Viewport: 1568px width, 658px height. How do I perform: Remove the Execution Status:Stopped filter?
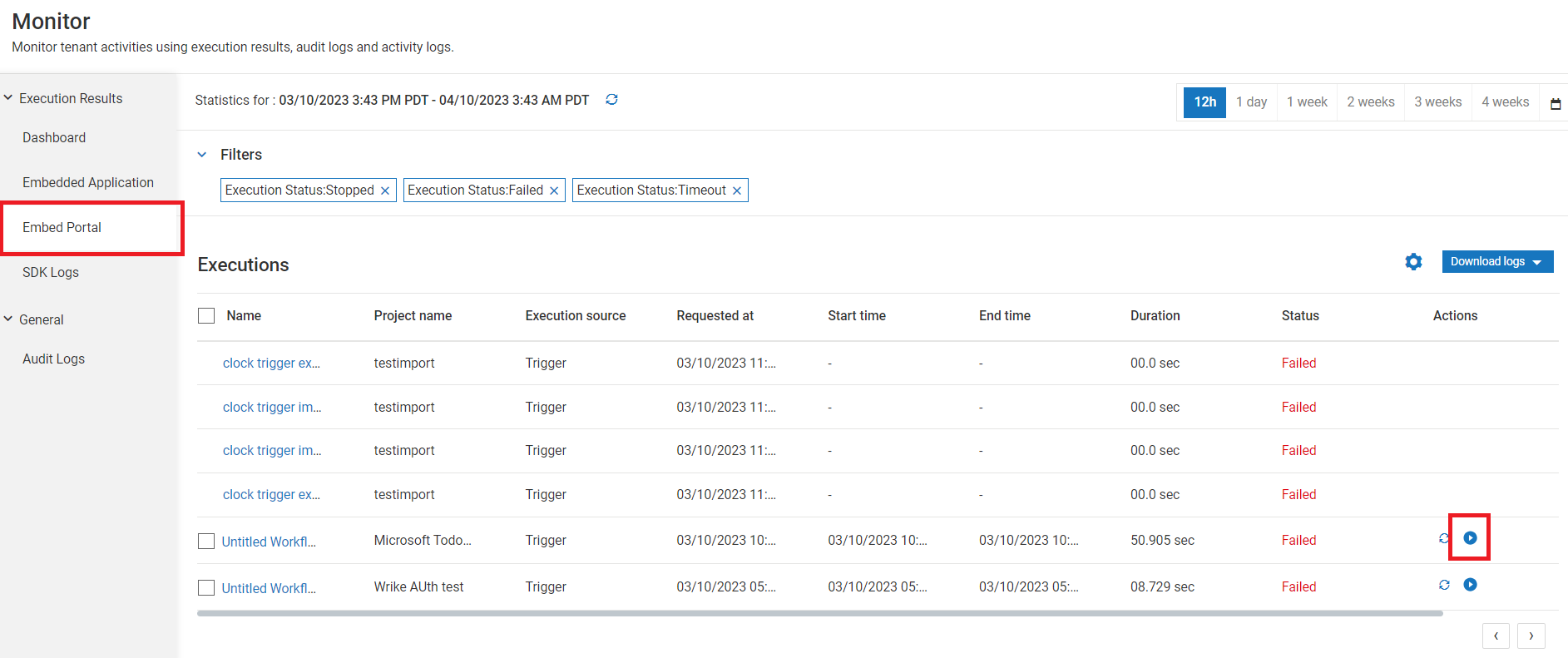pyautogui.click(x=385, y=190)
